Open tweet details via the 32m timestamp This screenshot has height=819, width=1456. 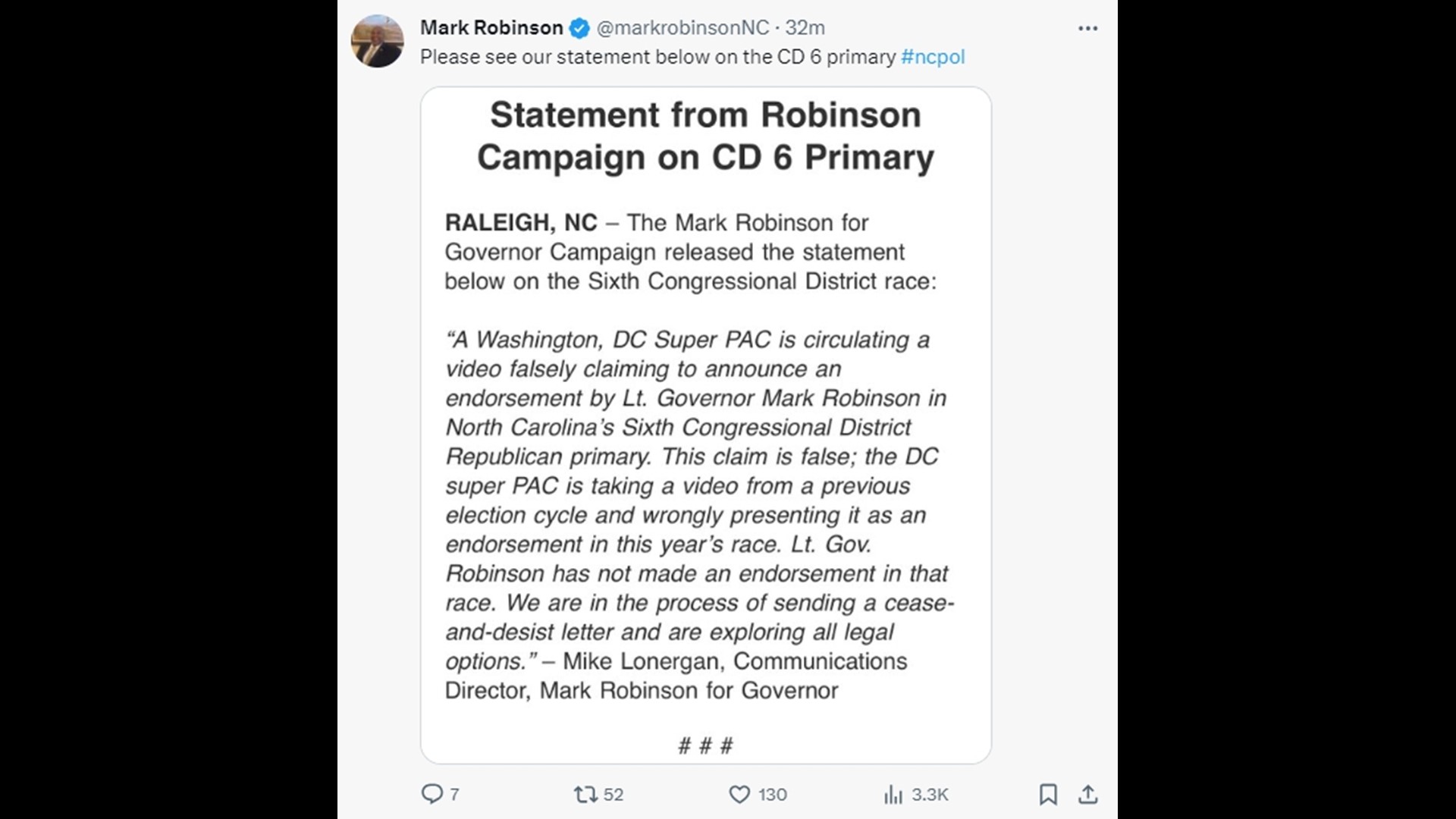pyautogui.click(x=808, y=27)
